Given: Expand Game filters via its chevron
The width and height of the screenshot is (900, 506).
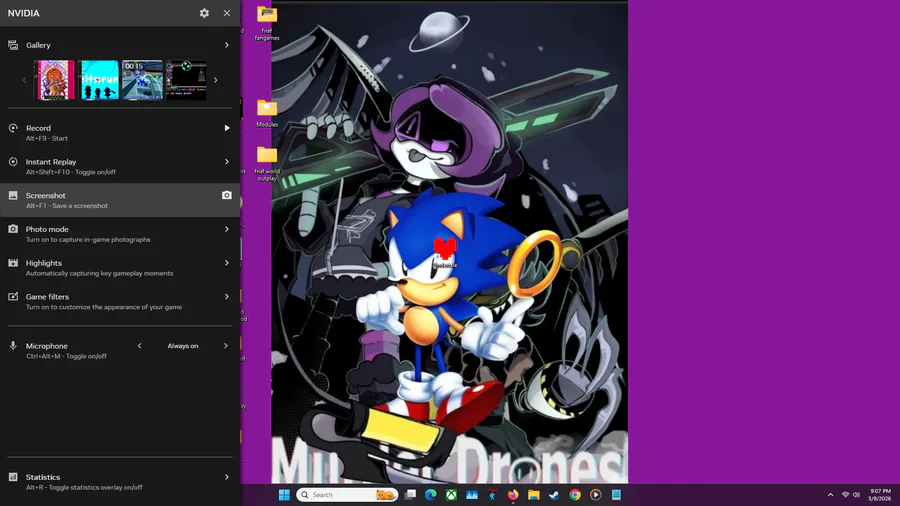Looking at the screenshot, I should point(227,297).
